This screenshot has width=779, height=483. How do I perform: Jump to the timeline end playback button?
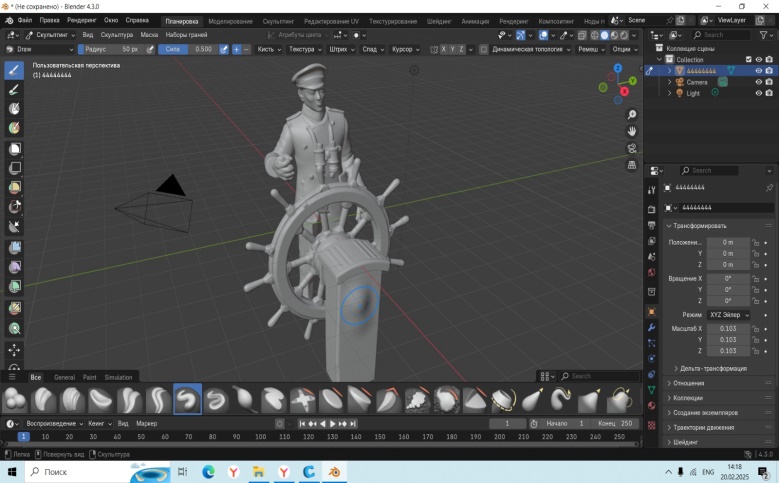[x=353, y=424]
